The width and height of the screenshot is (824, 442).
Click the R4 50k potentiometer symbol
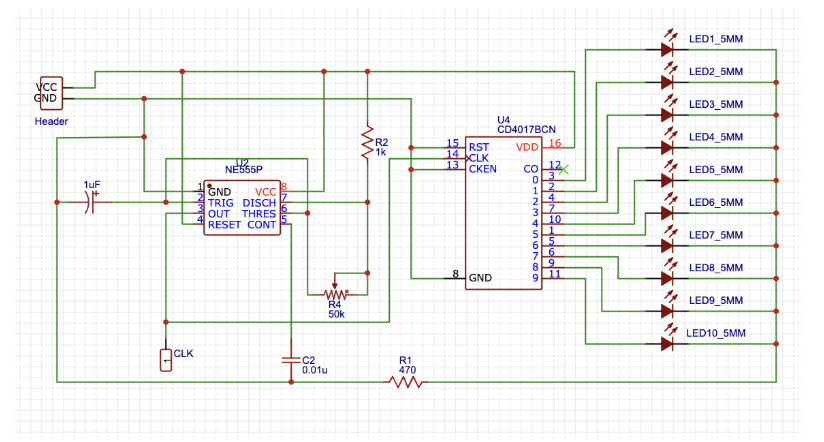tap(336, 293)
